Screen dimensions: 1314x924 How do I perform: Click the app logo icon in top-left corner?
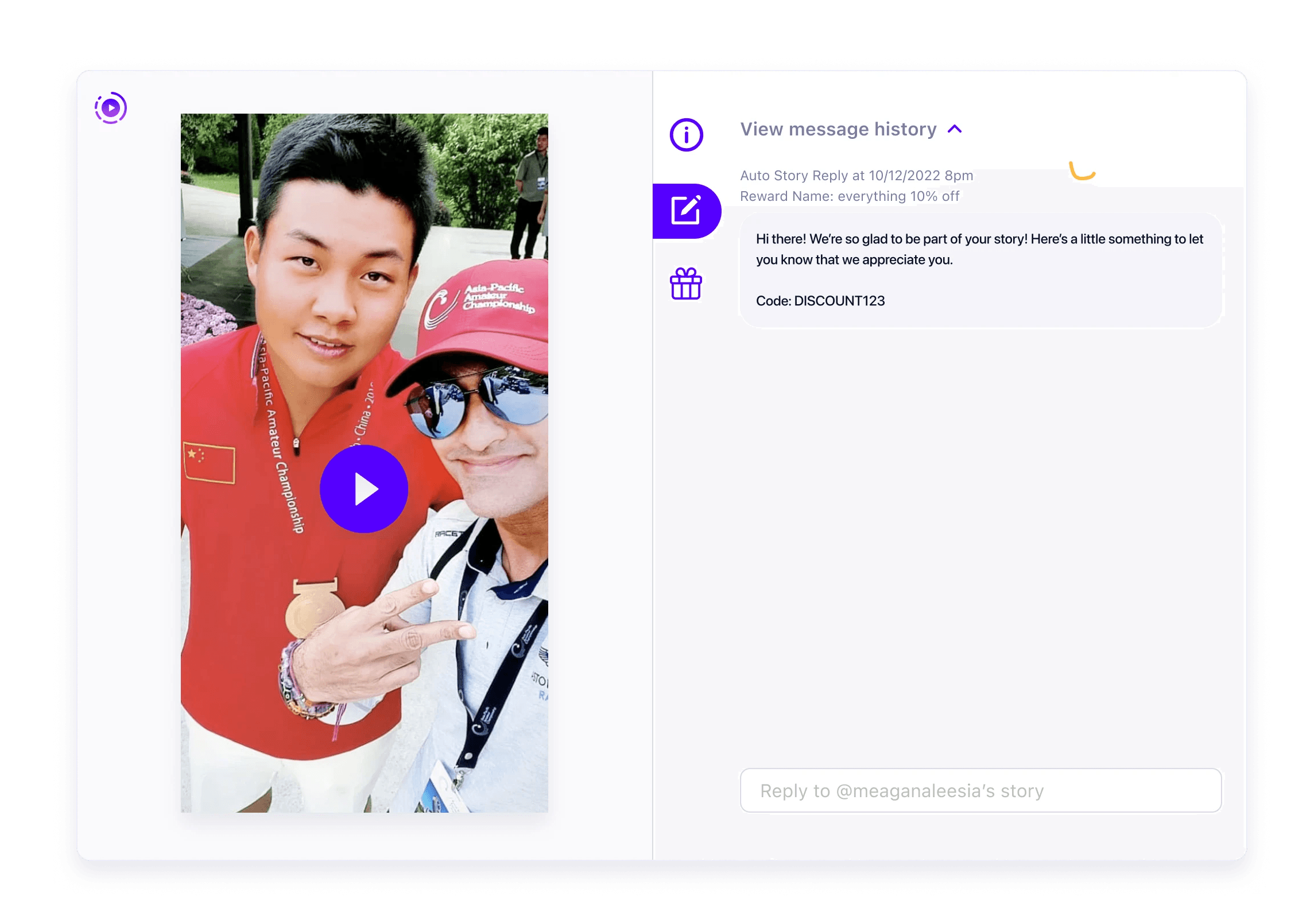[x=111, y=108]
